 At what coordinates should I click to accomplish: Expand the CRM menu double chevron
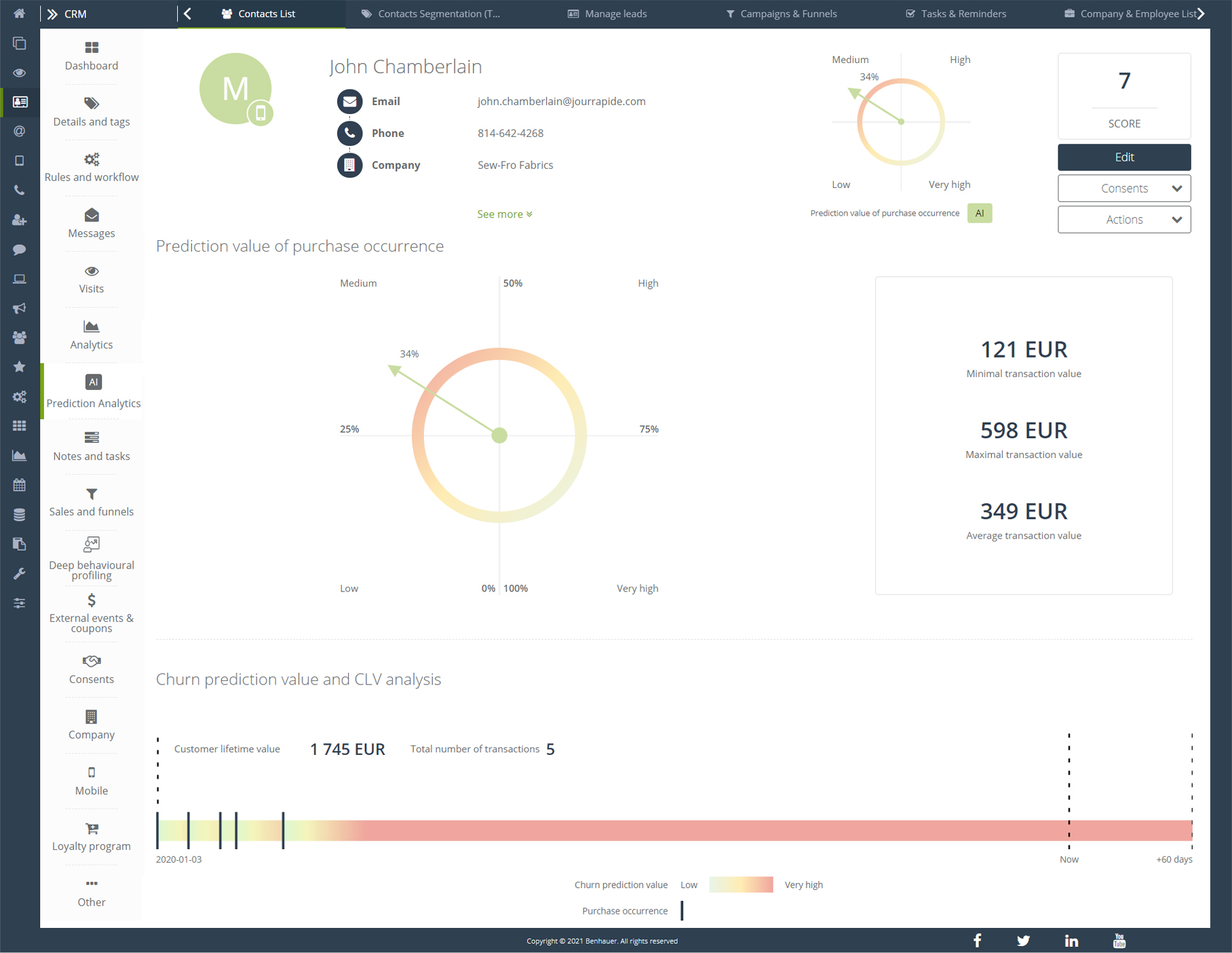tap(52, 14)
